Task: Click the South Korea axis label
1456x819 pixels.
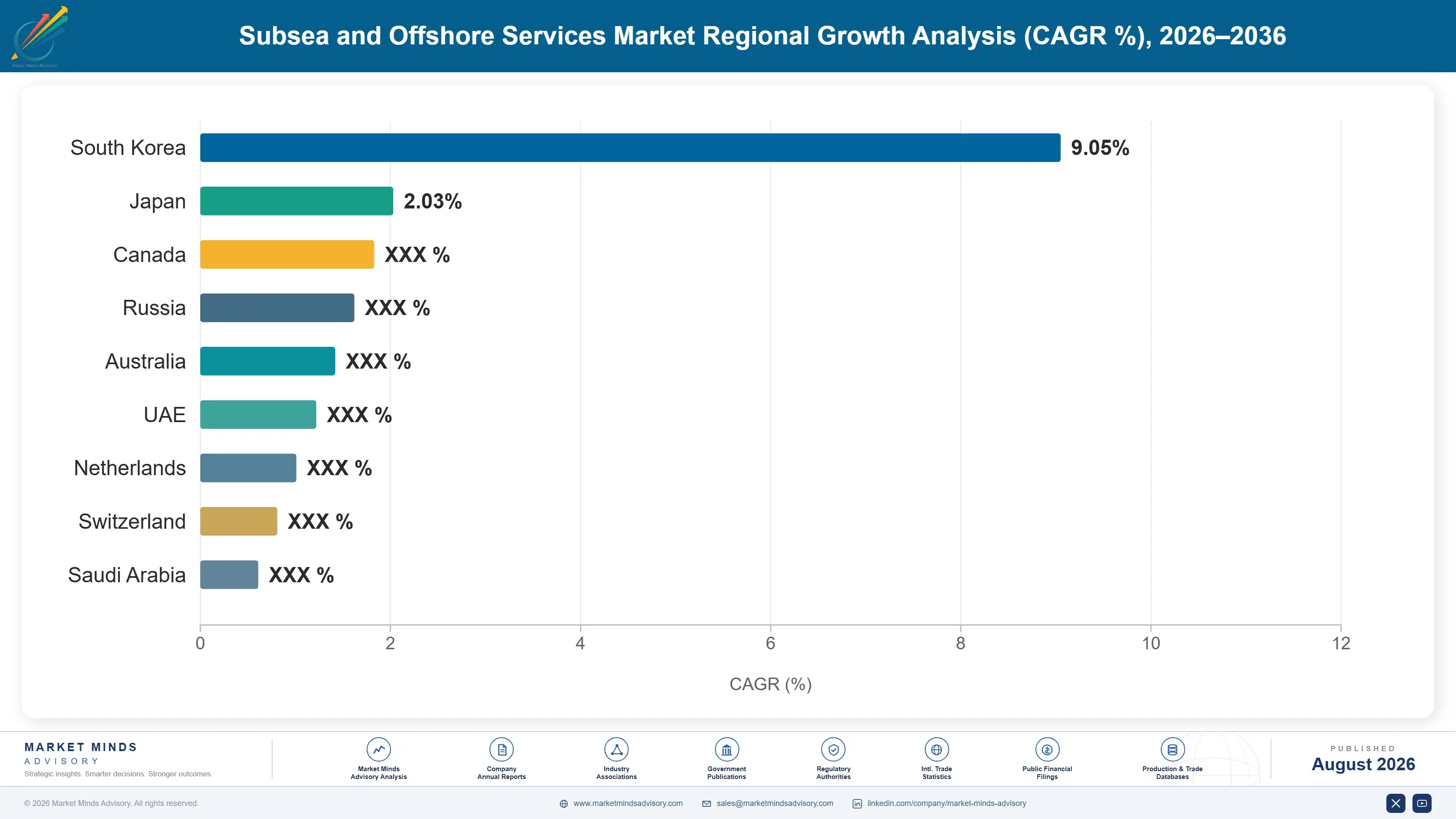Action: (128, 148)
